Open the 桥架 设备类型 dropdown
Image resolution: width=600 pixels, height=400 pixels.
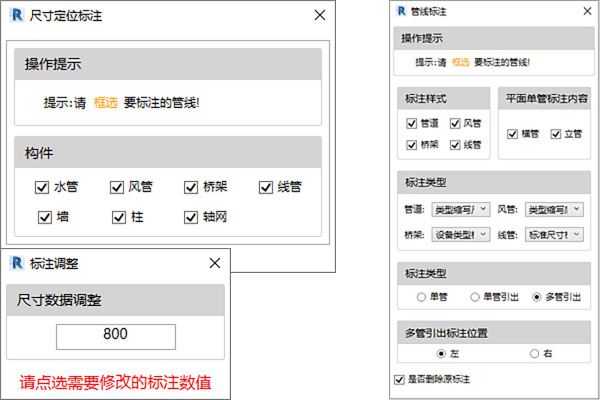(458, 235)
